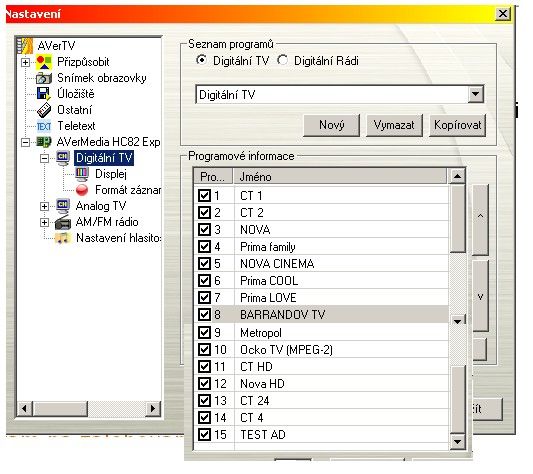Click the Pro... column header

click(213, 177)
